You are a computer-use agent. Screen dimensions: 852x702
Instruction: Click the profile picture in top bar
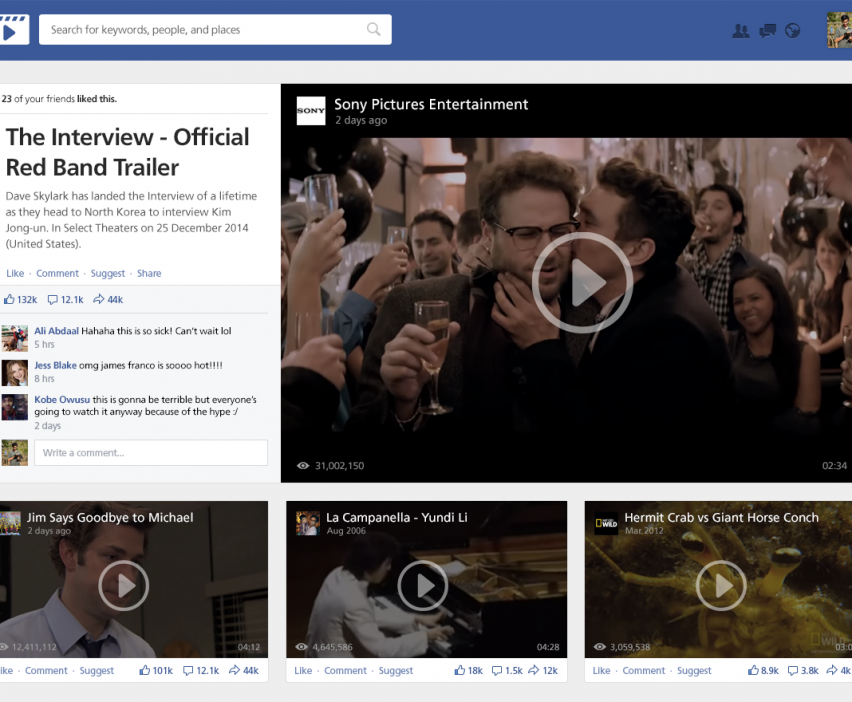(x=839, y=30)
